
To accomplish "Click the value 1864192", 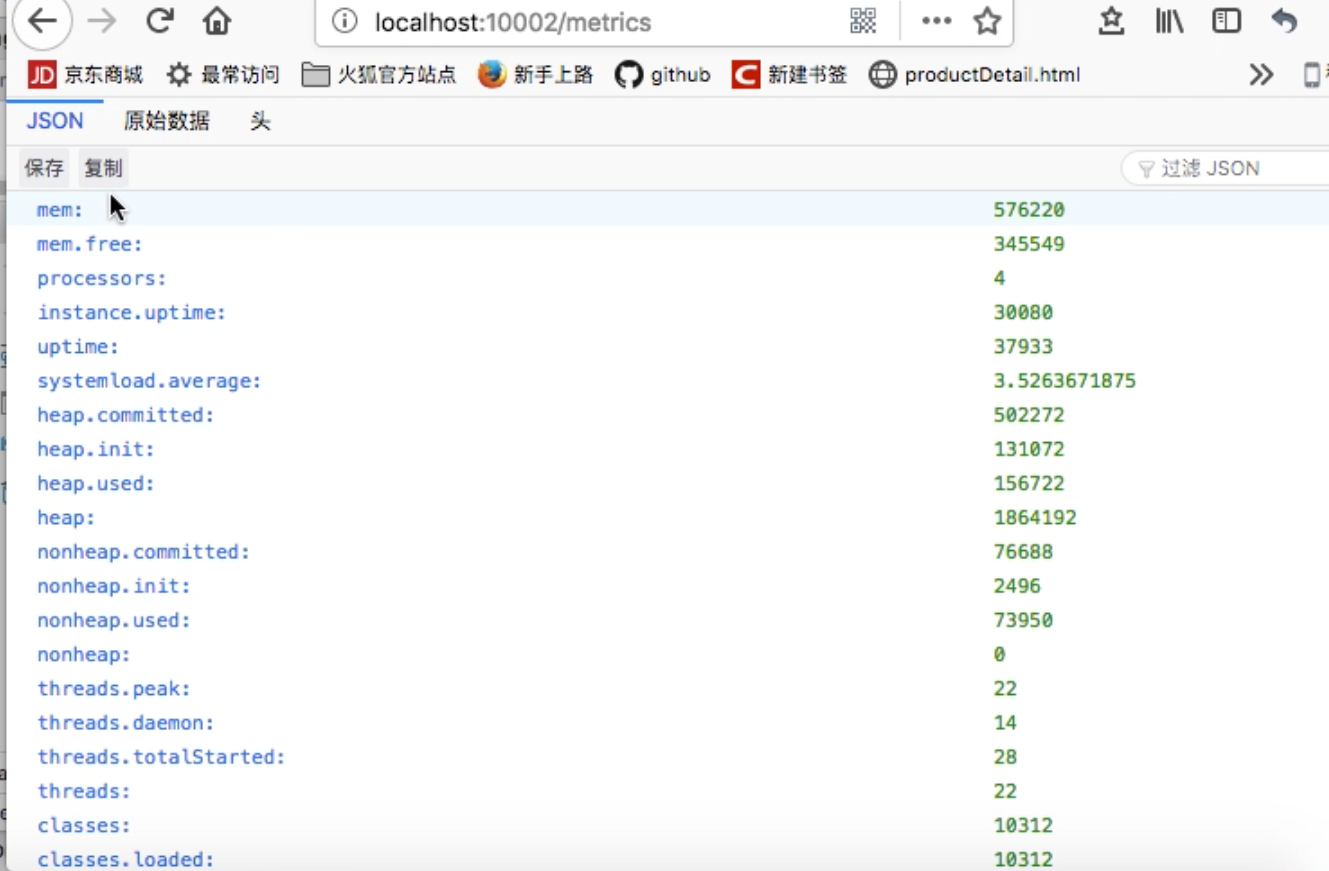I will (1035, 518).
